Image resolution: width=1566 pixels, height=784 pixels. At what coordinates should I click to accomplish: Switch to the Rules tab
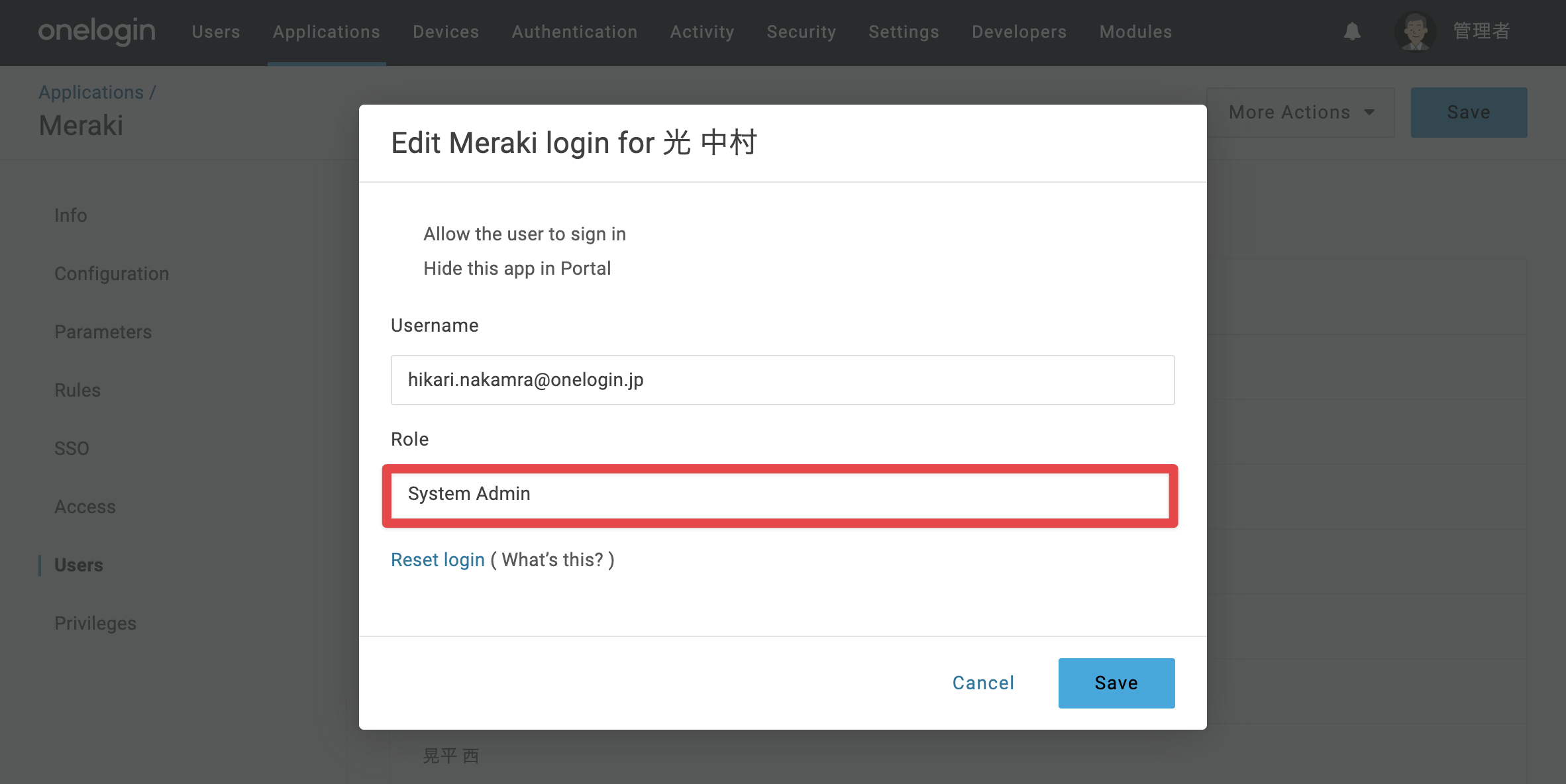pyautogui.click(x=78, y=390)
